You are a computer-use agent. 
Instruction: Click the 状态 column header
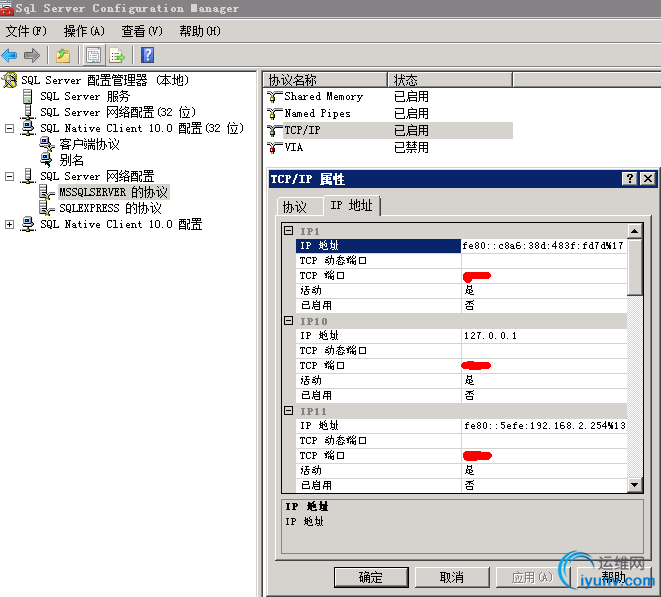point(450,80)
